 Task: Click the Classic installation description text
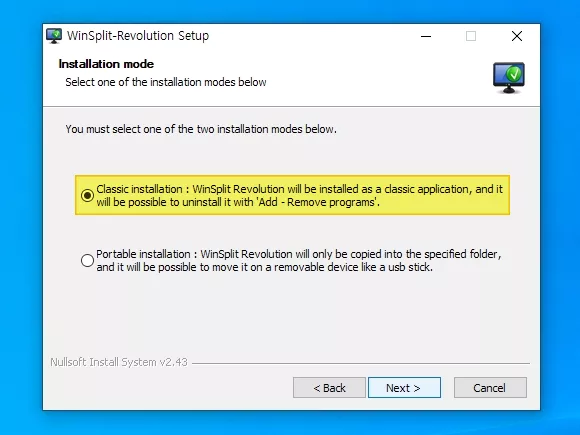pyautogui.click(x=300, y=195)
